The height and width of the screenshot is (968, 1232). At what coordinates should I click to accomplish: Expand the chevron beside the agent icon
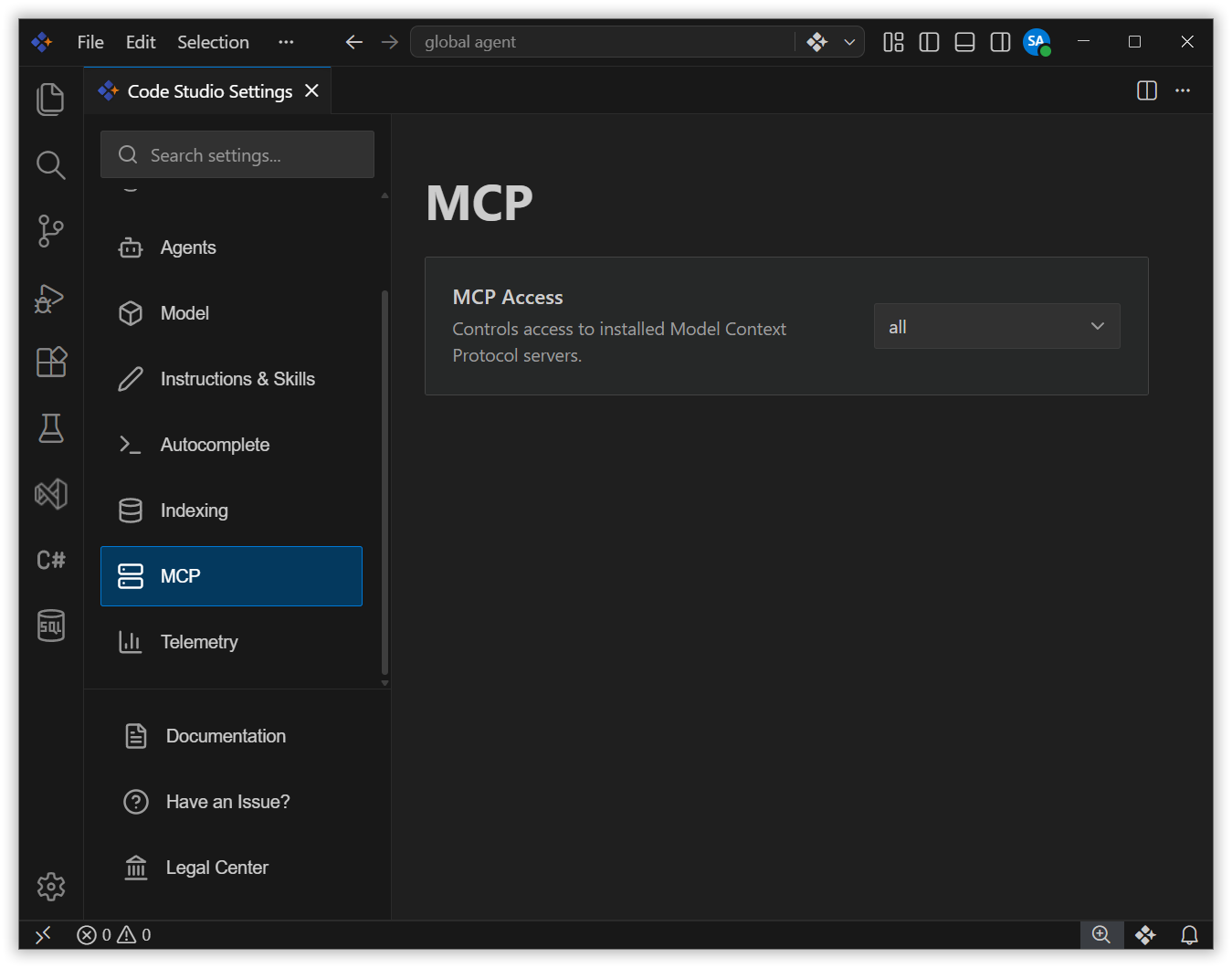849,42
